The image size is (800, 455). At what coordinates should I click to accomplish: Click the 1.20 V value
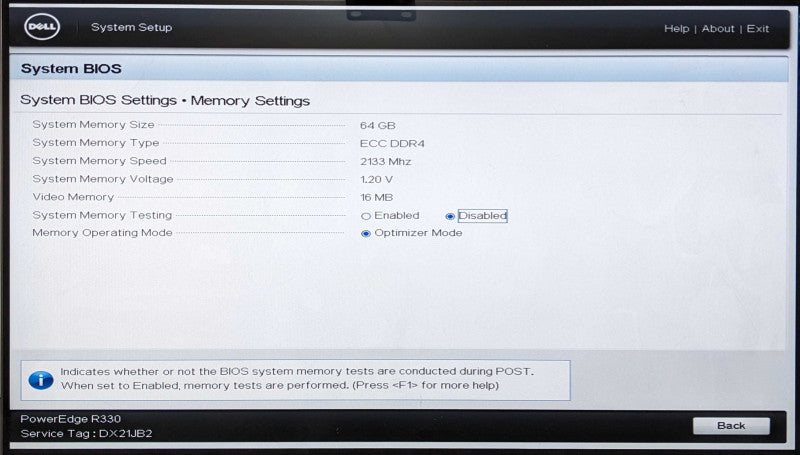pos(377,180)
